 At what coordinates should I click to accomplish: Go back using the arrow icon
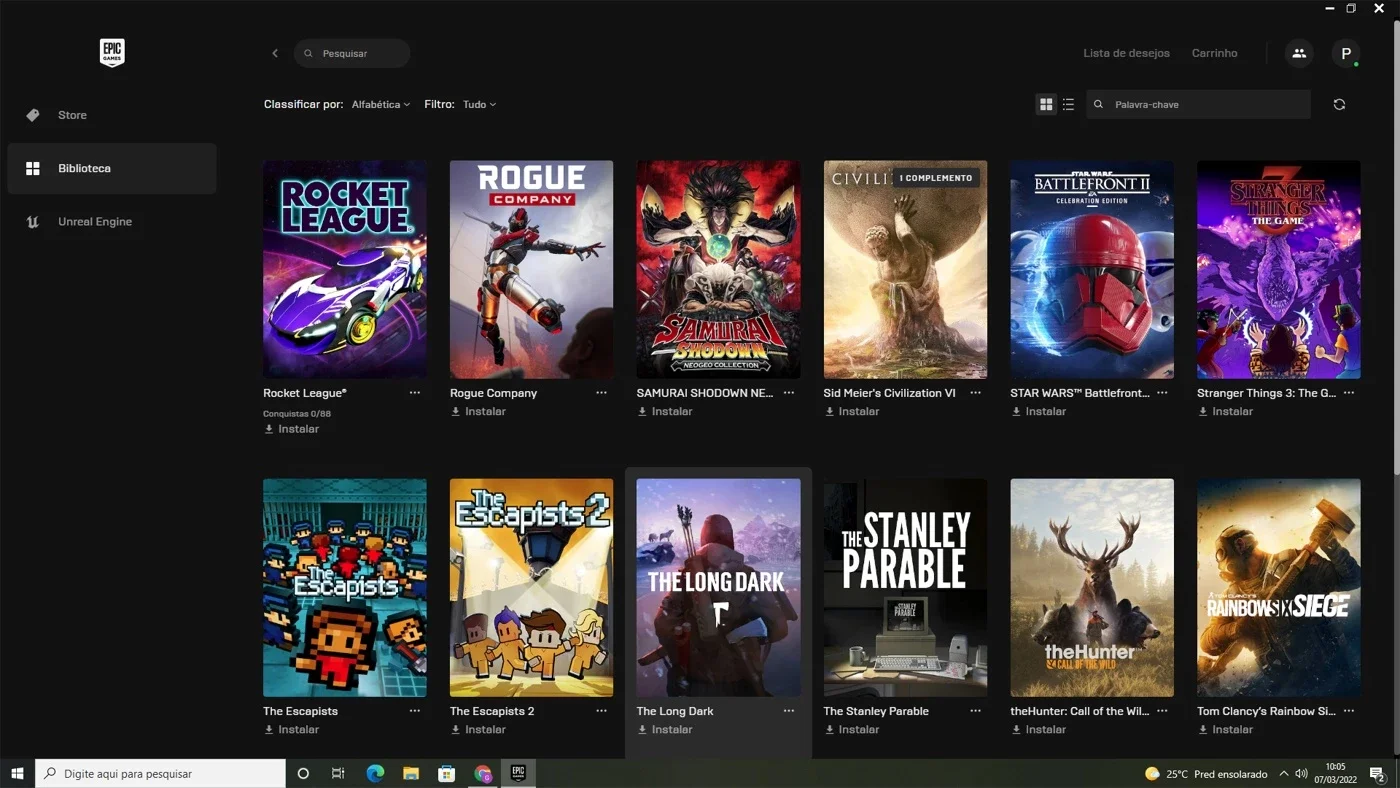coord(275,53)
